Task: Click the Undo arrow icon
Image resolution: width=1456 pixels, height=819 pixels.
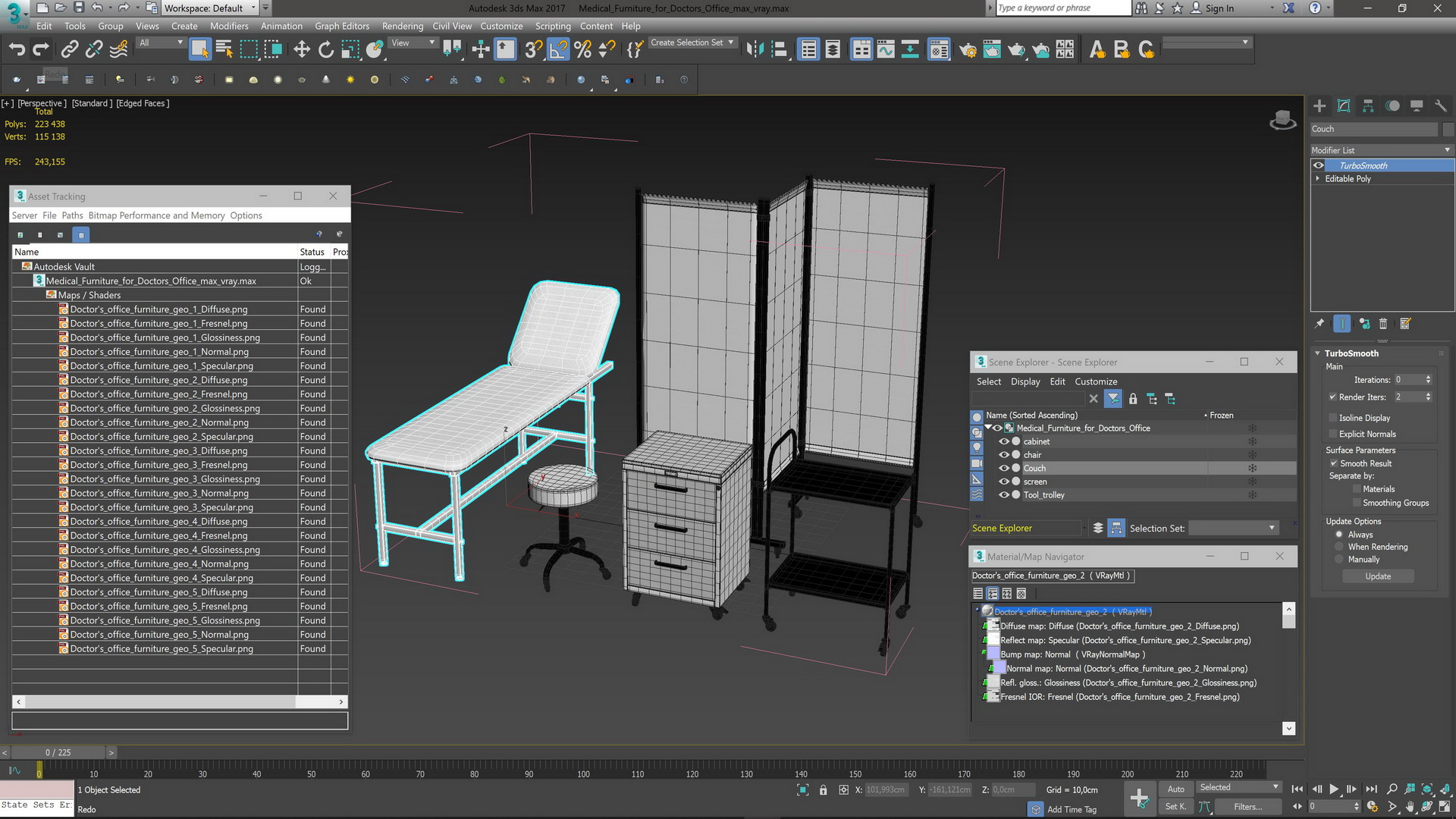Action: 17,50
